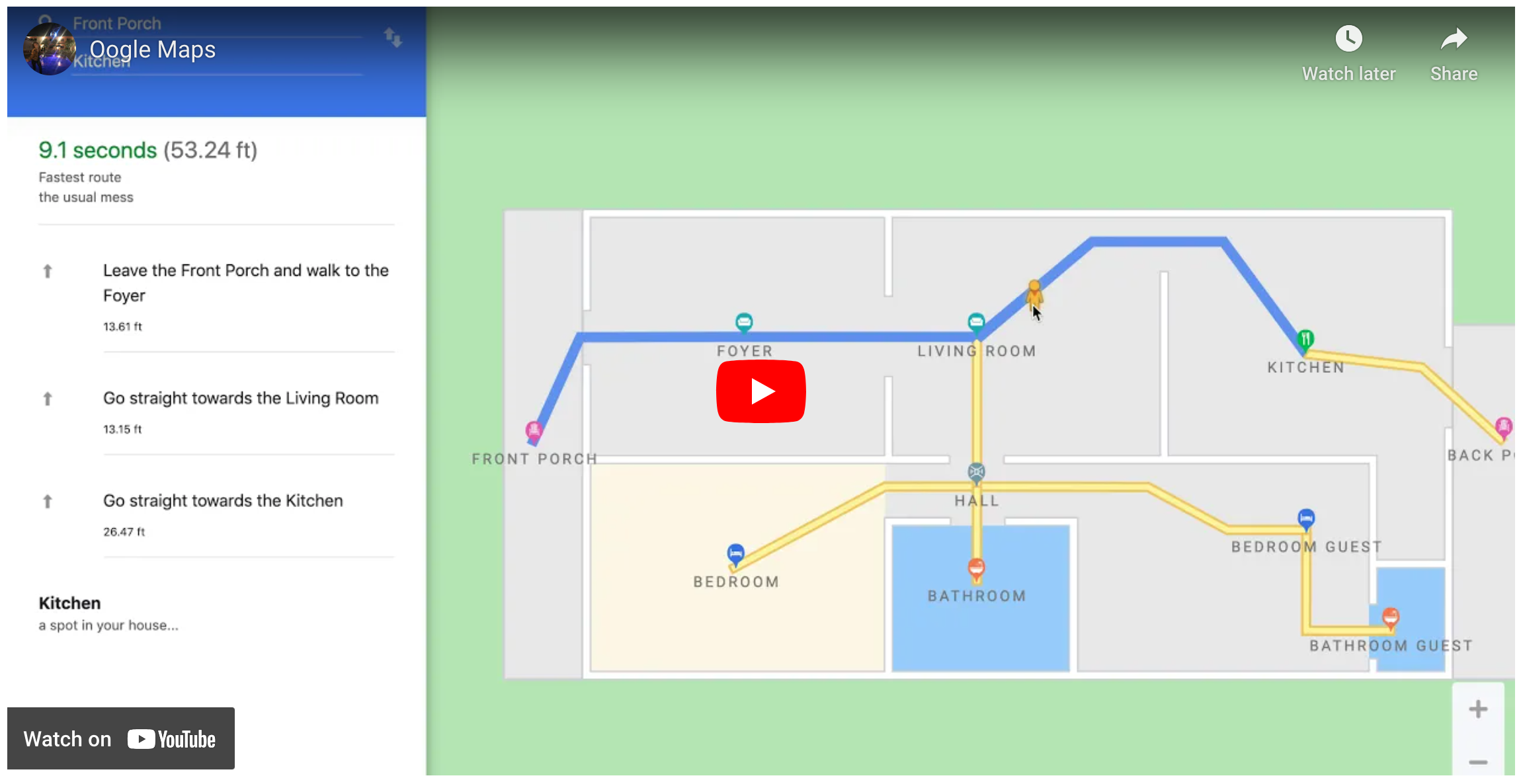Open the Oogle Maps video title
Screen dimensions: 1521x784
pyautogui.click(x=153, y=50)
